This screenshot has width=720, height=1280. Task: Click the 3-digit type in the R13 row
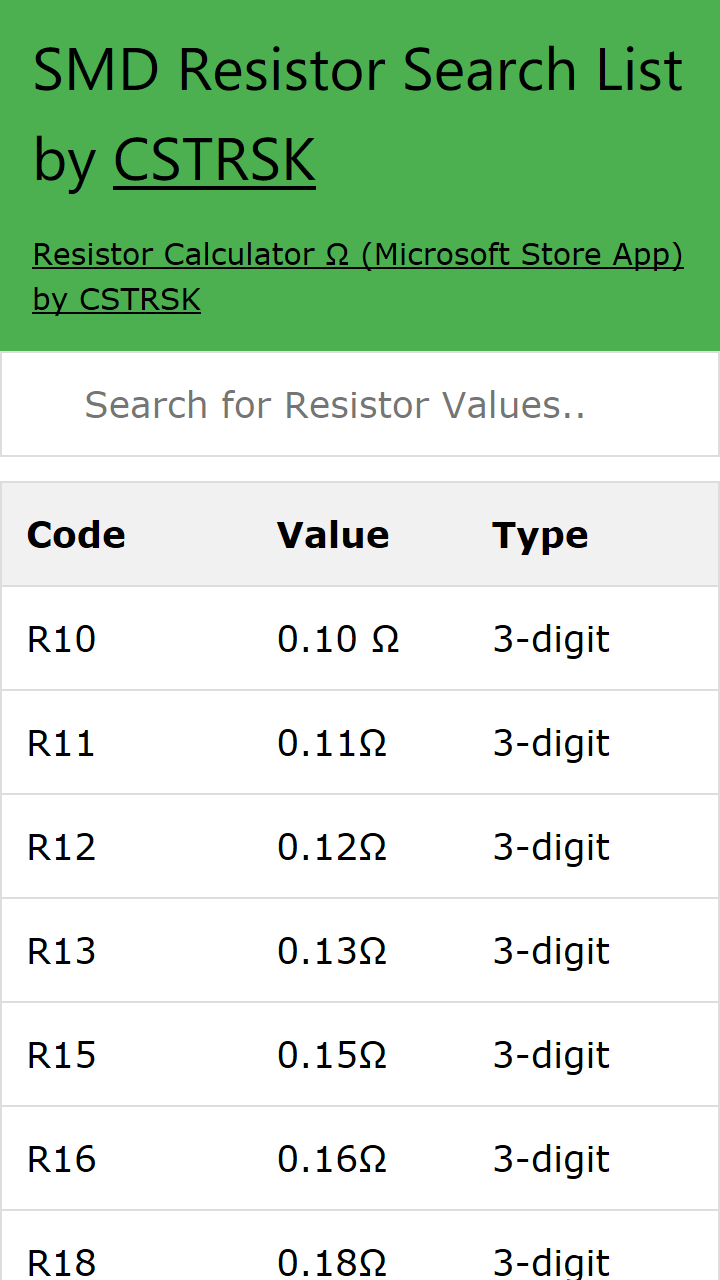[551, 951]
